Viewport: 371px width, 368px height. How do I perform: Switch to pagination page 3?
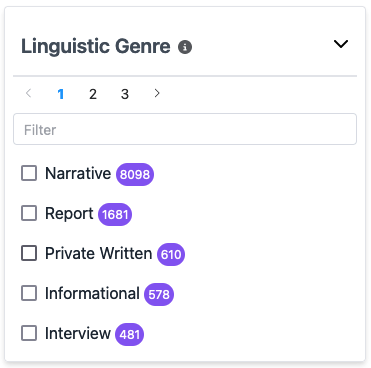click(125, 94)
